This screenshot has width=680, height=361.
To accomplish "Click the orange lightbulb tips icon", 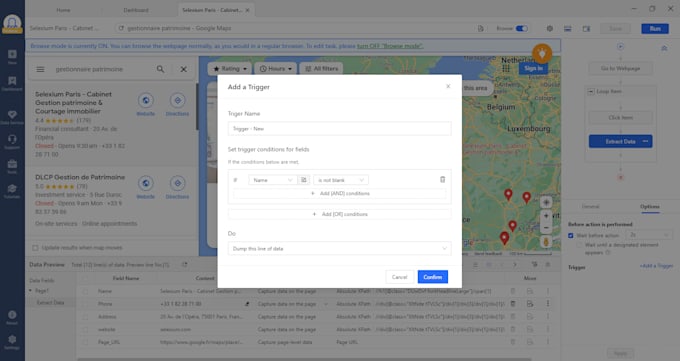I will pos(542,53).
